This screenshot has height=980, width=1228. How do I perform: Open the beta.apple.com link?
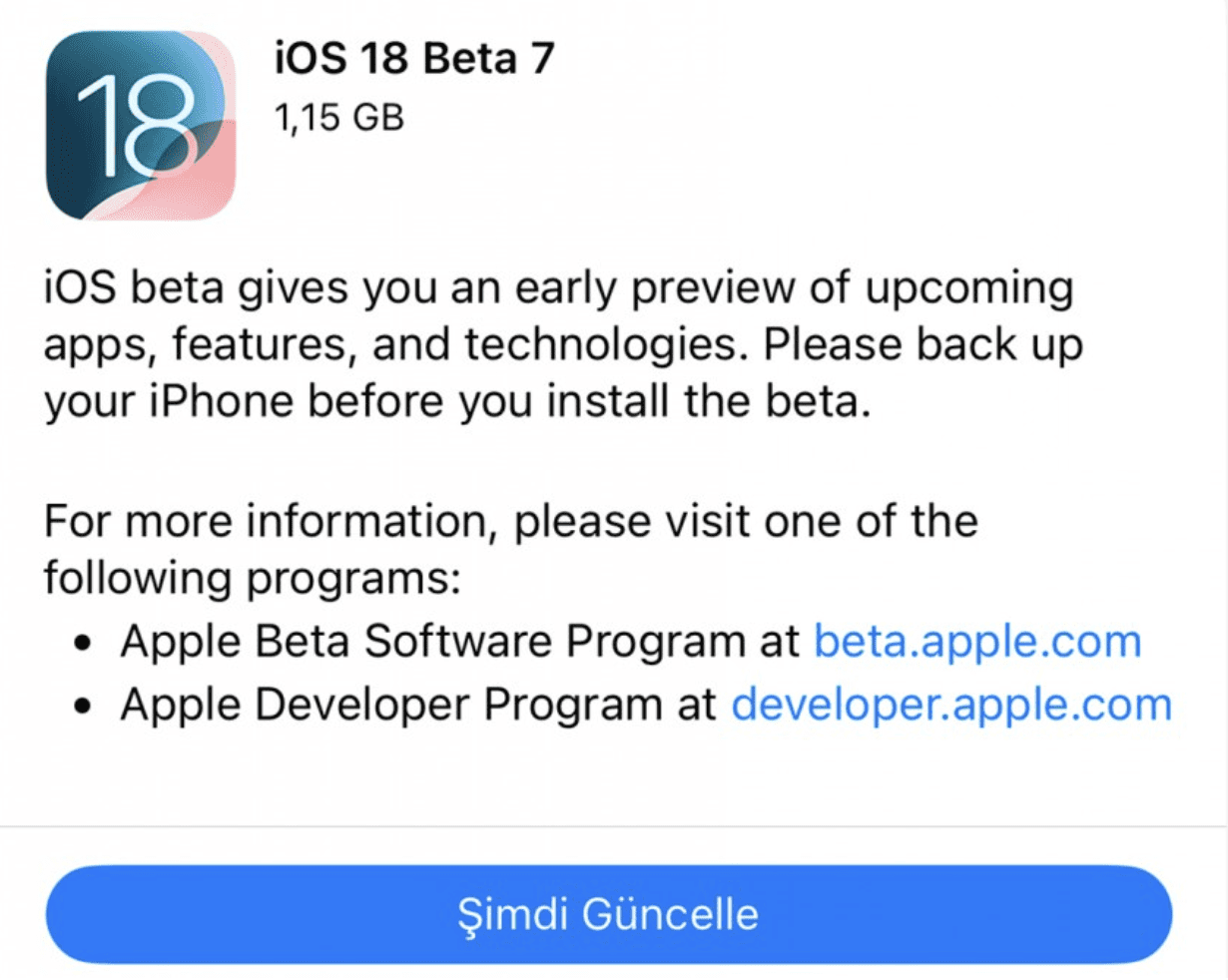coord(977,641)
